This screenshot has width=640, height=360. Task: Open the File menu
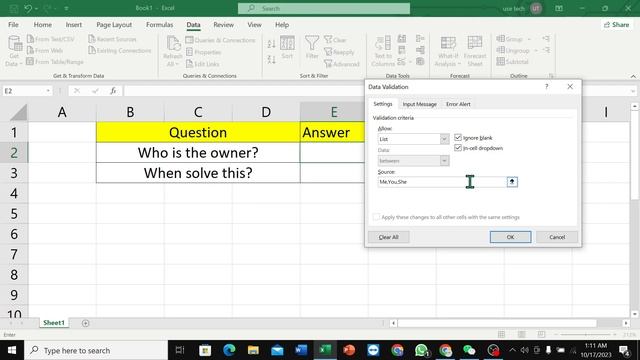point(13,24)
